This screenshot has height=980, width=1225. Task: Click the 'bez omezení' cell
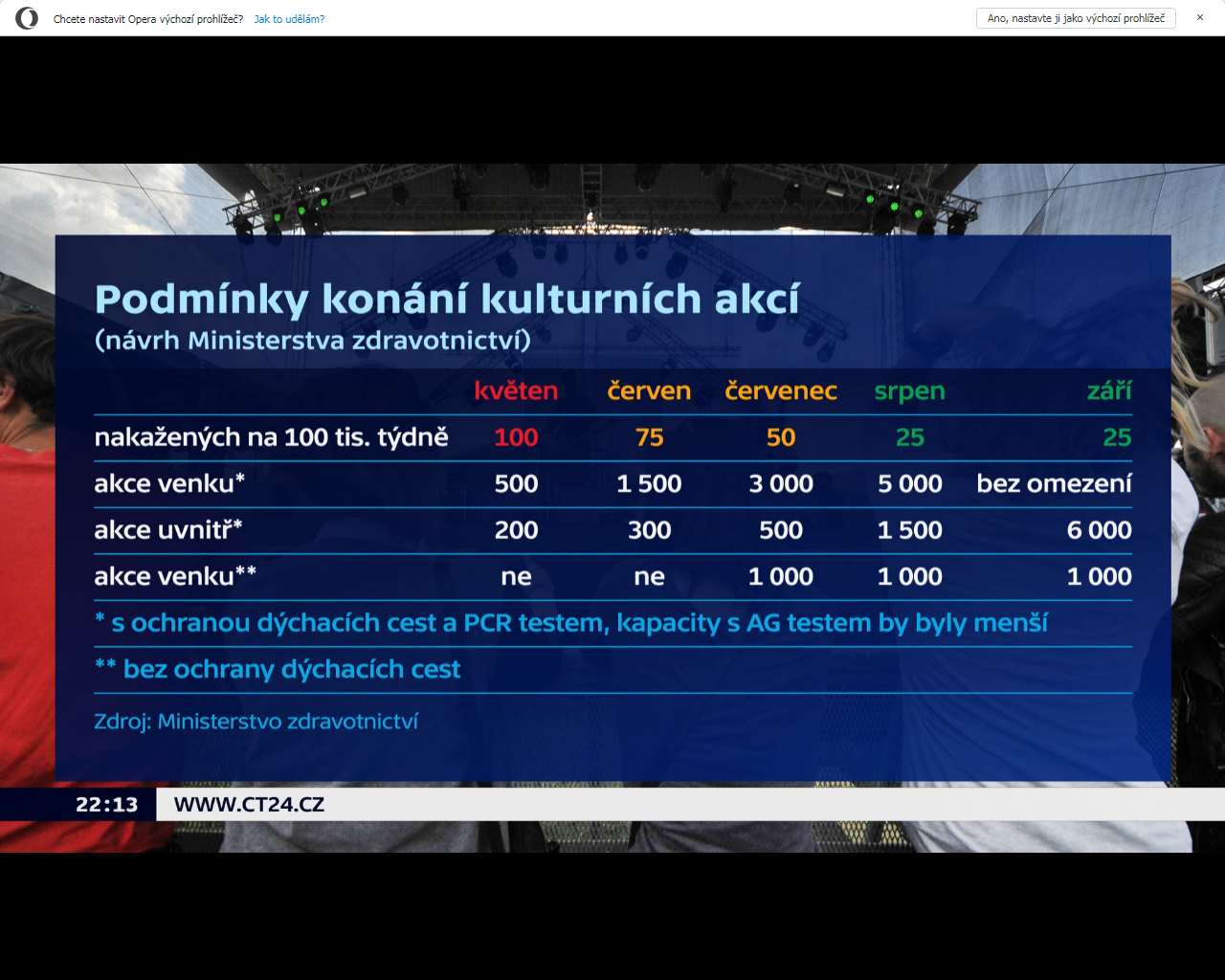pos(1054,483)
